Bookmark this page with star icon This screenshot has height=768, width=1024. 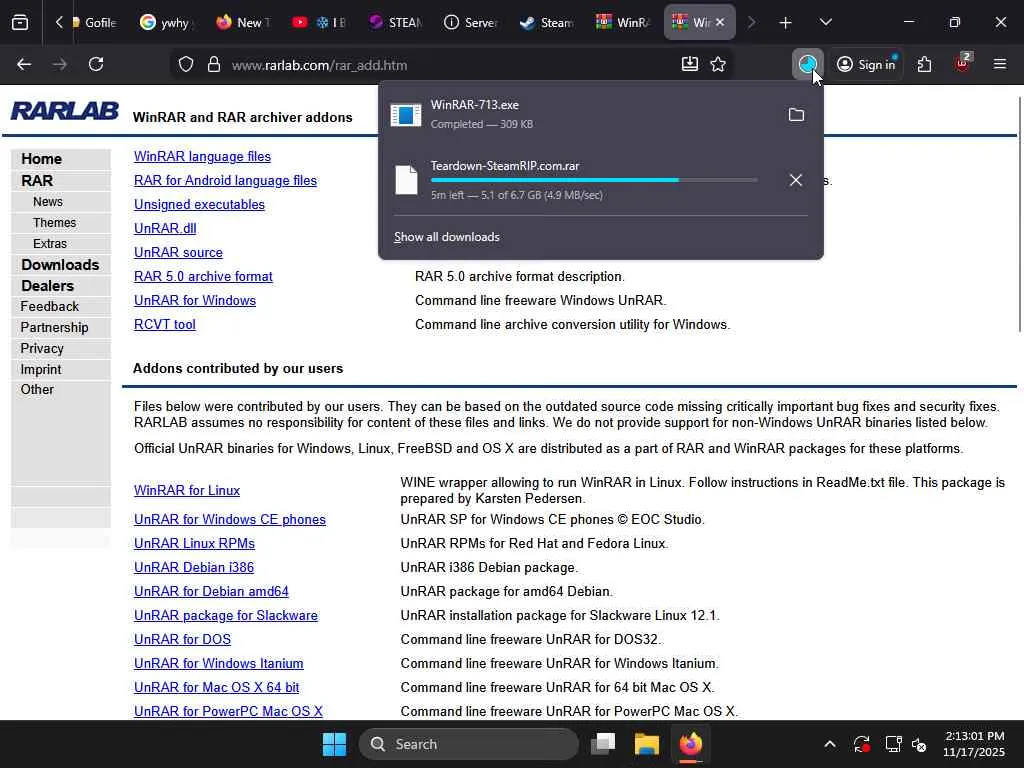(718, 64)
